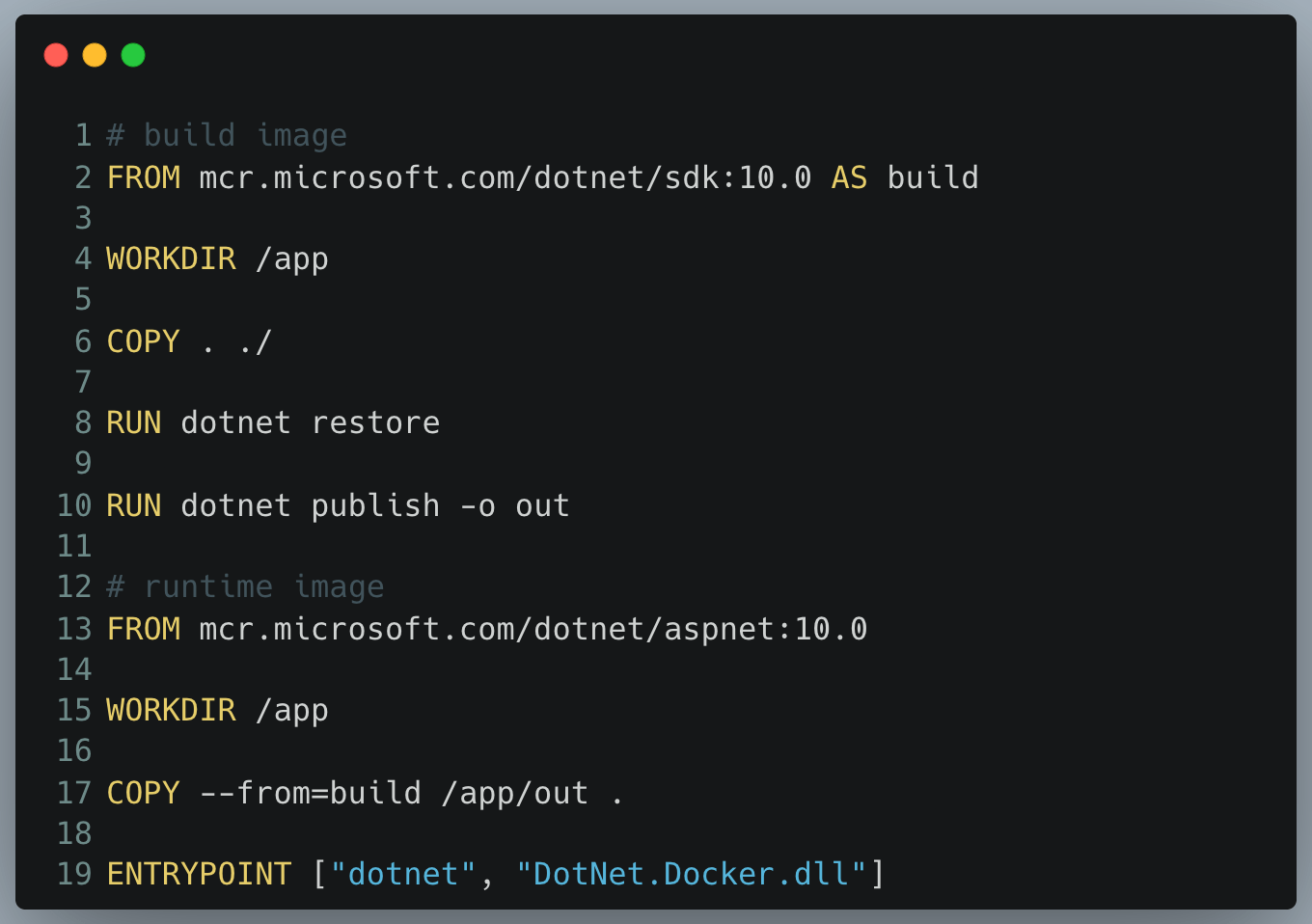Click the WORKDIR keyword on line 15
Viewport: 1312px width, 924px height.
(171, 710)
